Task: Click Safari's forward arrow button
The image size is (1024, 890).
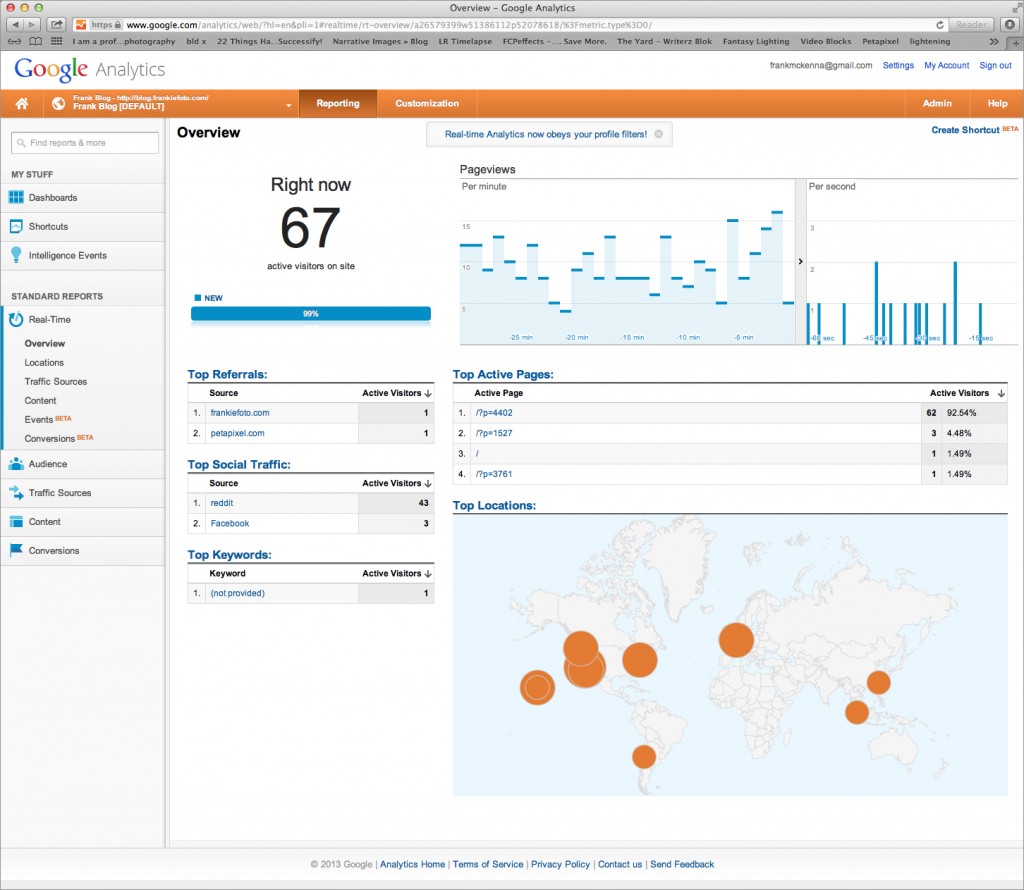Action: click(32, 25)
